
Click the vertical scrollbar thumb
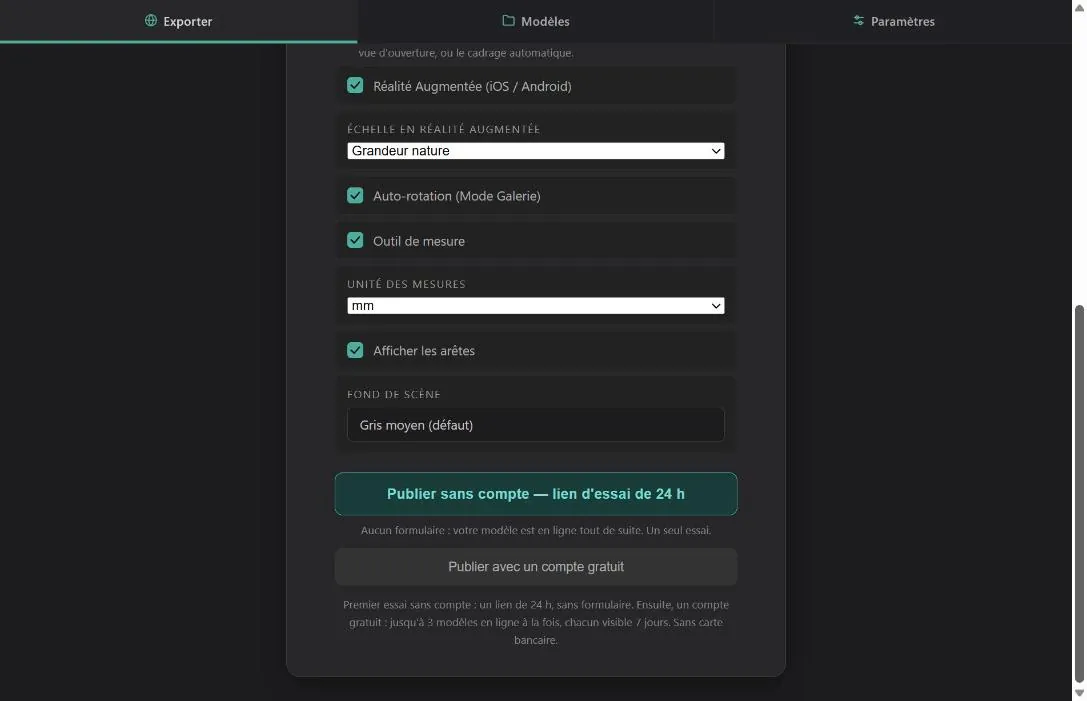pos(1079,494)
